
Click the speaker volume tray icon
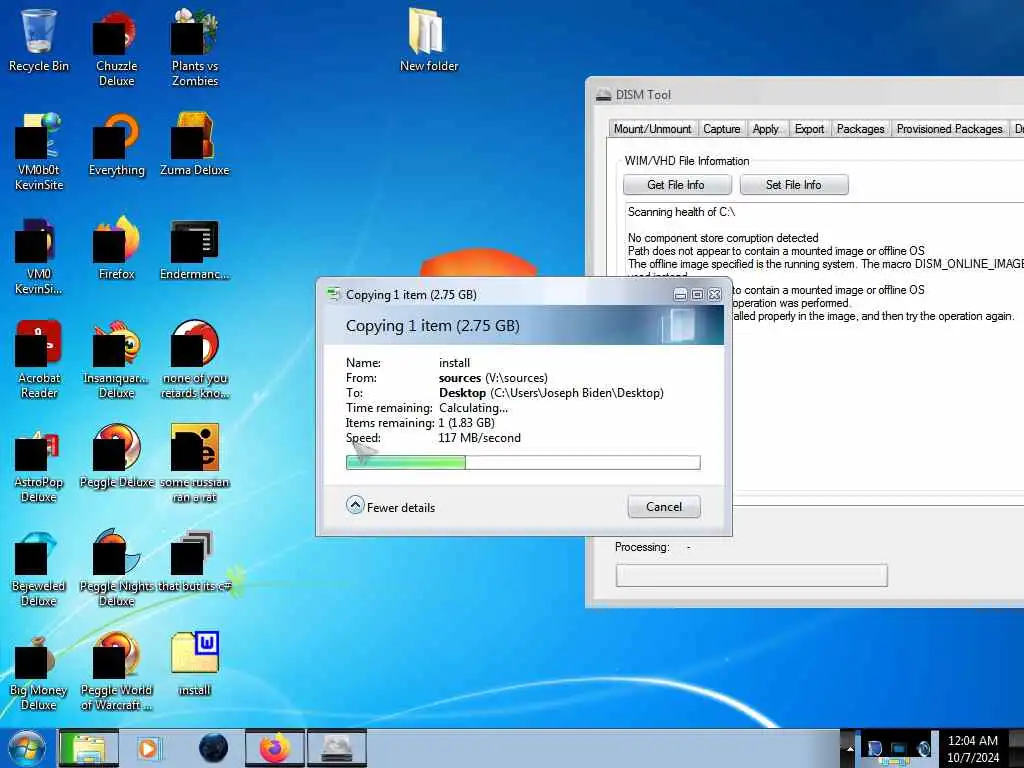pos(923,748)
